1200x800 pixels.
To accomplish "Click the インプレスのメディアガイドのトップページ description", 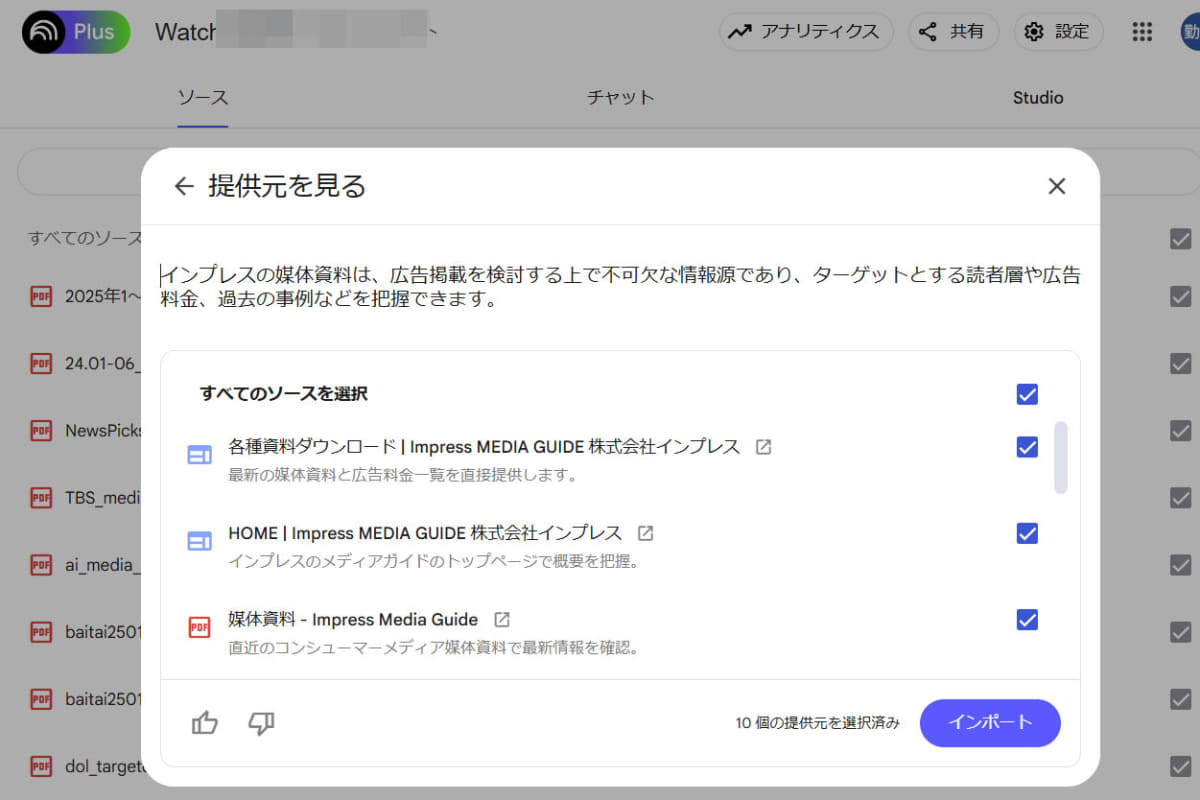I will click(433, 561).
